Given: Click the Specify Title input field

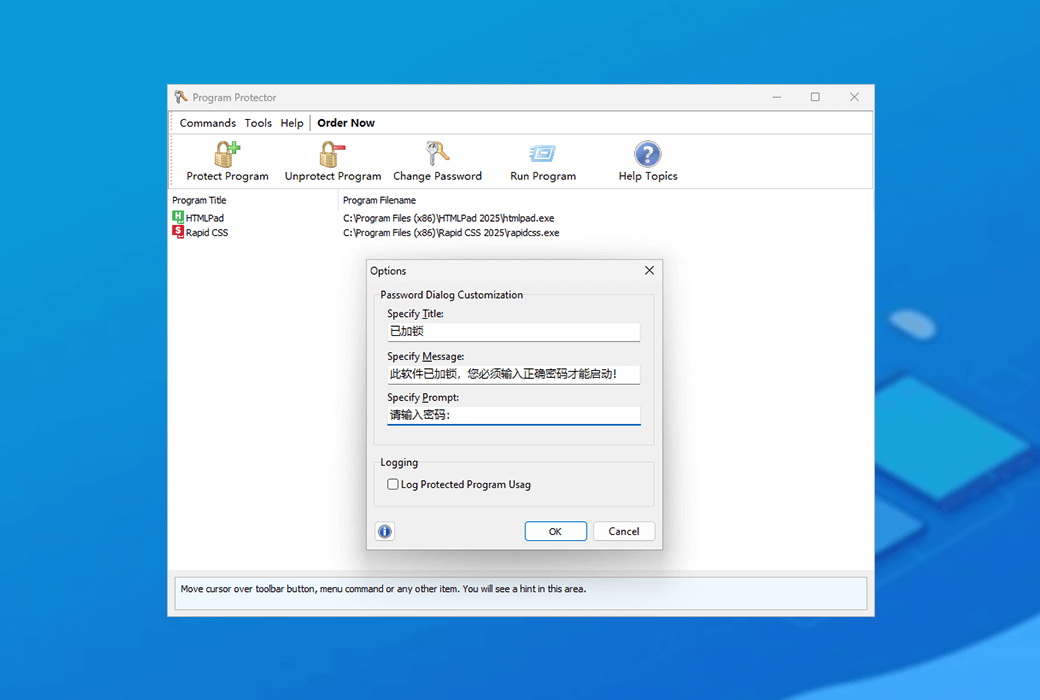Looking at the screenshot, I should [x=513, y=332].
